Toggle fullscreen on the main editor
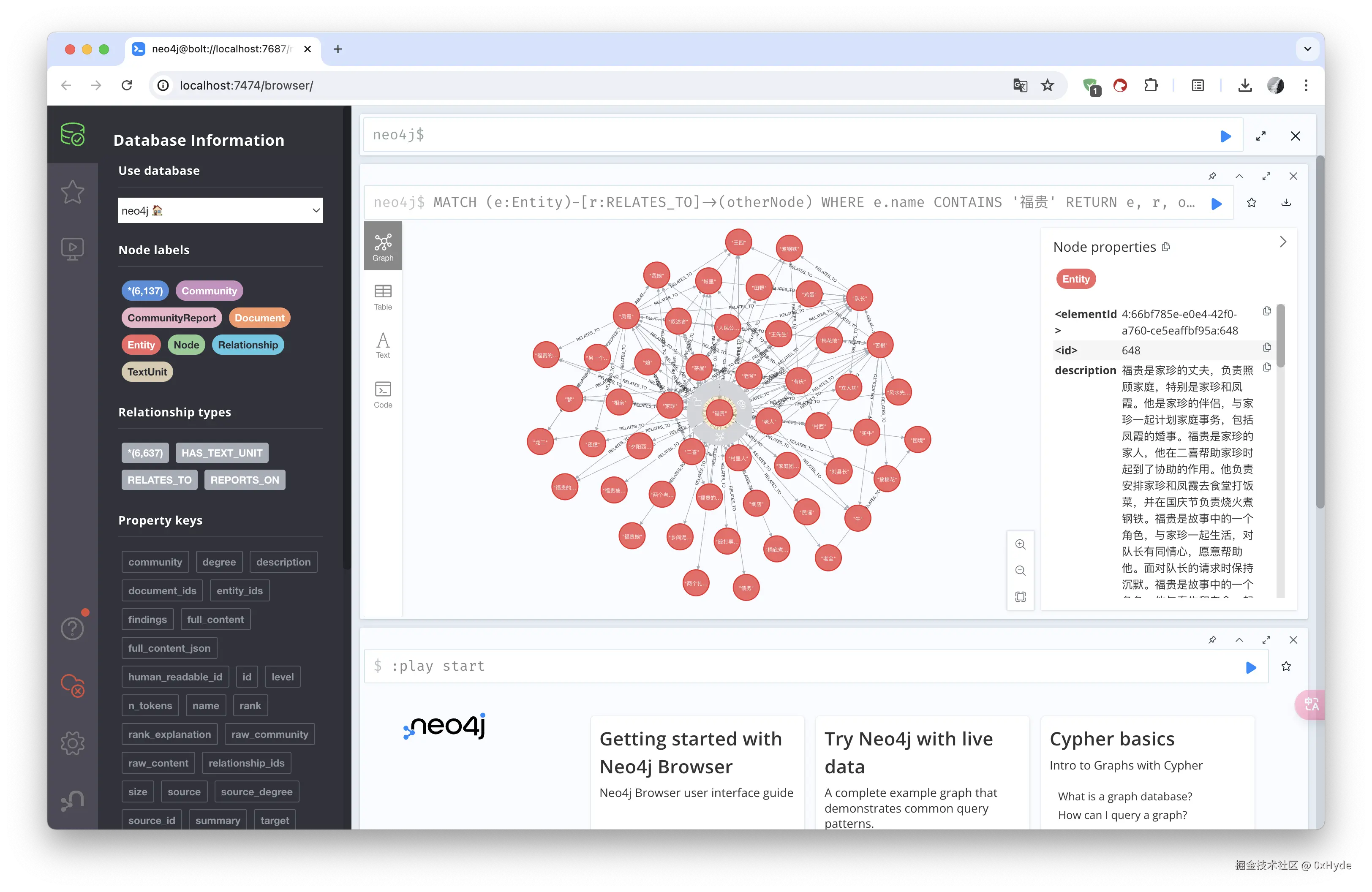Viewport: 1372px width, 892px height. click(x=1261, y=136)
